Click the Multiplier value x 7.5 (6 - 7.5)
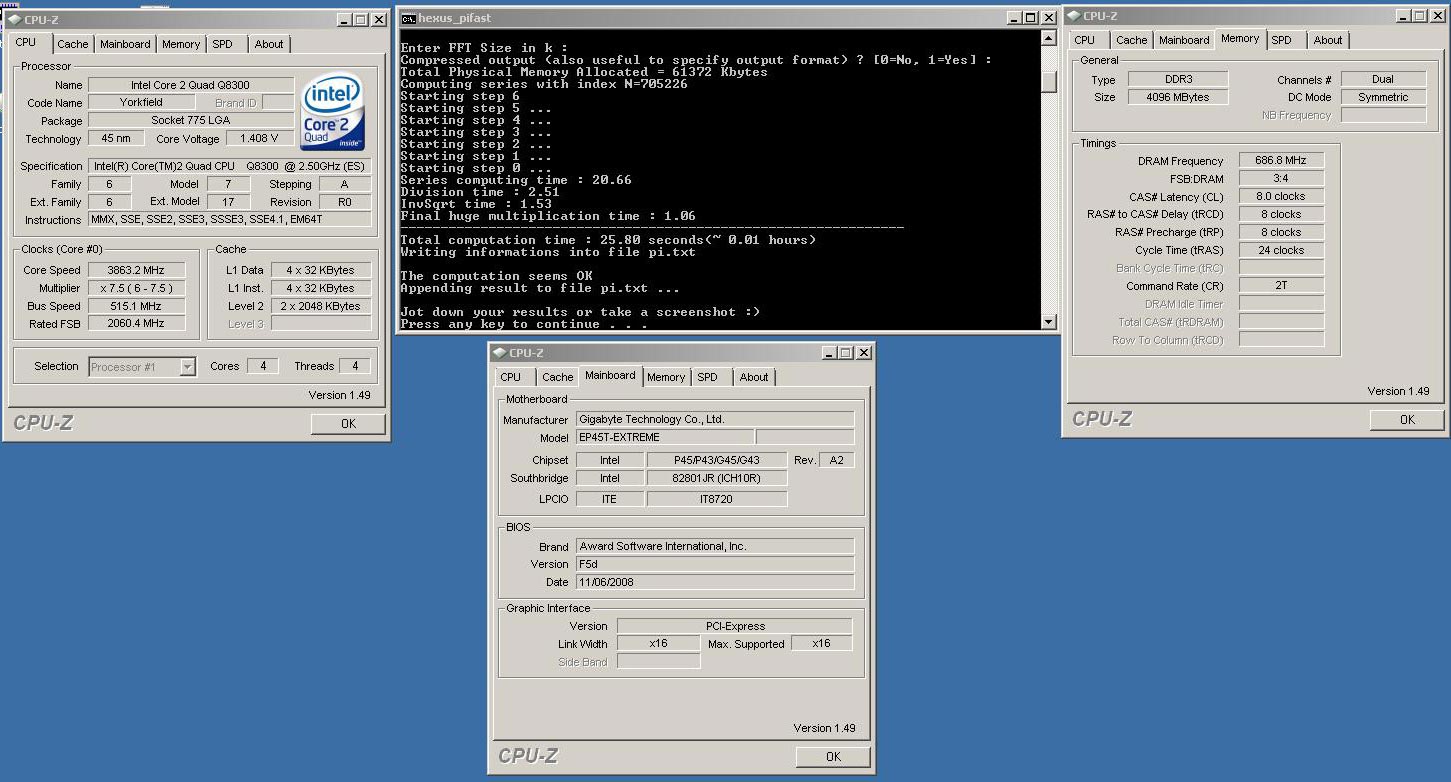Screen dimensions: 1451x782 137,288
